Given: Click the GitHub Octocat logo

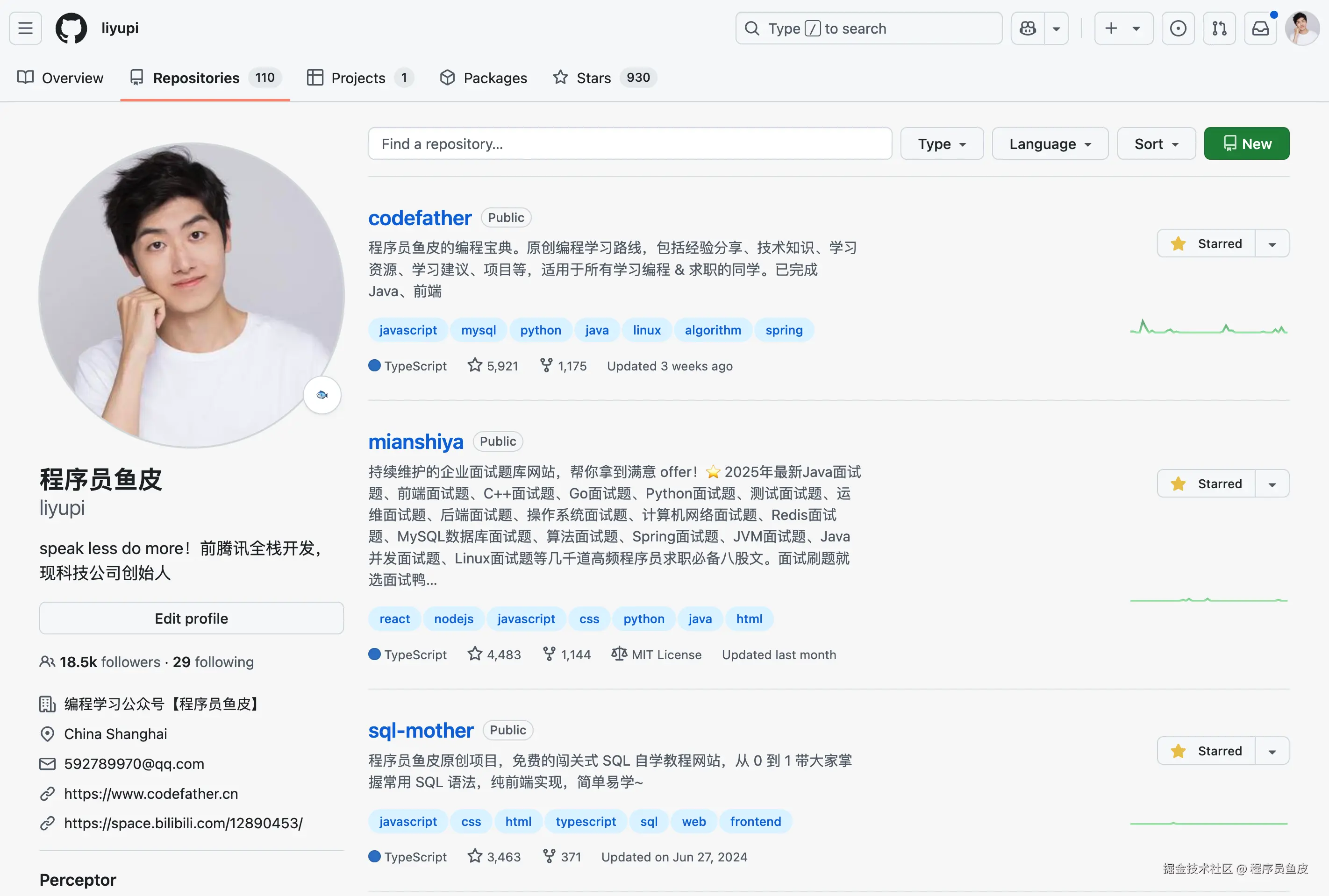Looking at the screenshot, I should click(71, 28).
